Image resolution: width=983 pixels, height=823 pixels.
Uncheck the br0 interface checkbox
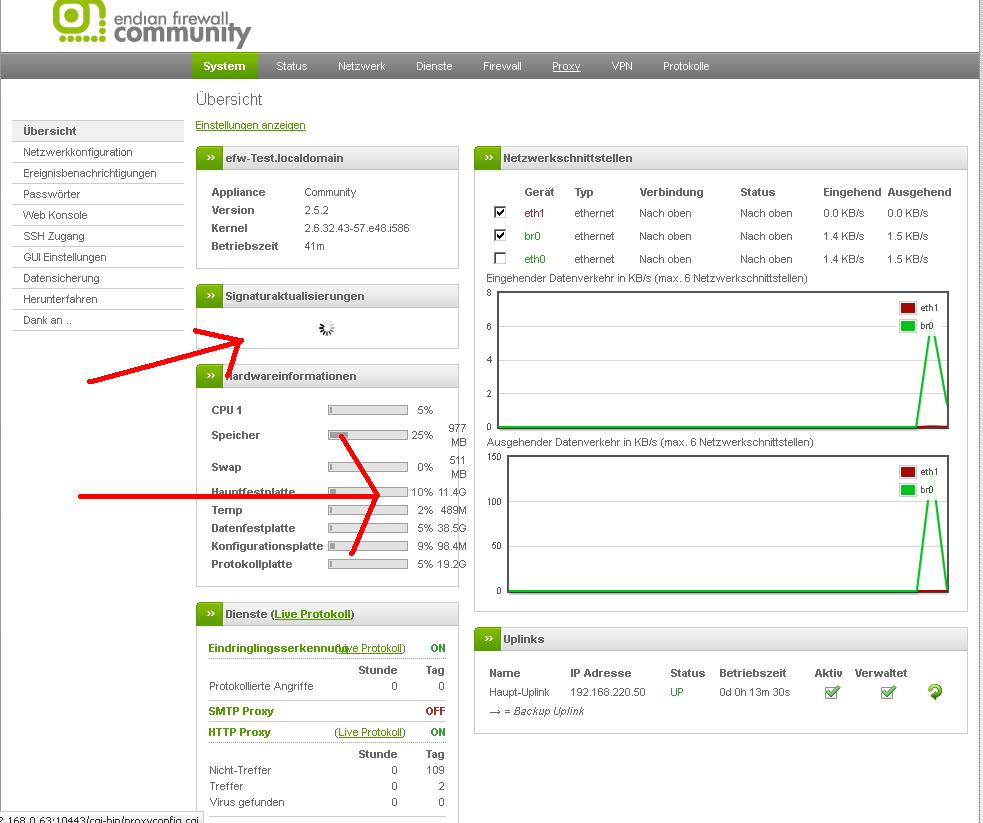pyautogui.click(x=500, y=236)
